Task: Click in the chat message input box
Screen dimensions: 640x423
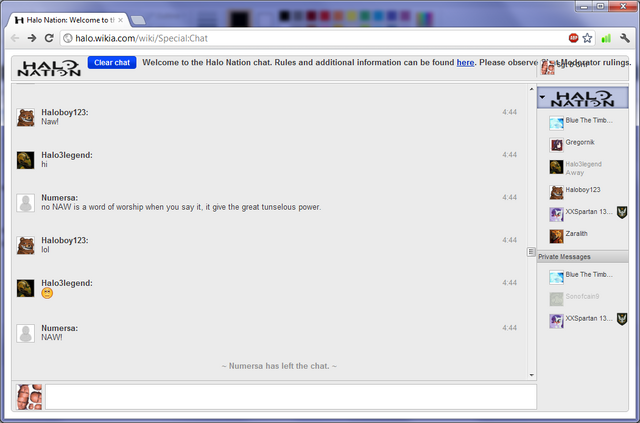Action: [x=291, y=397]
